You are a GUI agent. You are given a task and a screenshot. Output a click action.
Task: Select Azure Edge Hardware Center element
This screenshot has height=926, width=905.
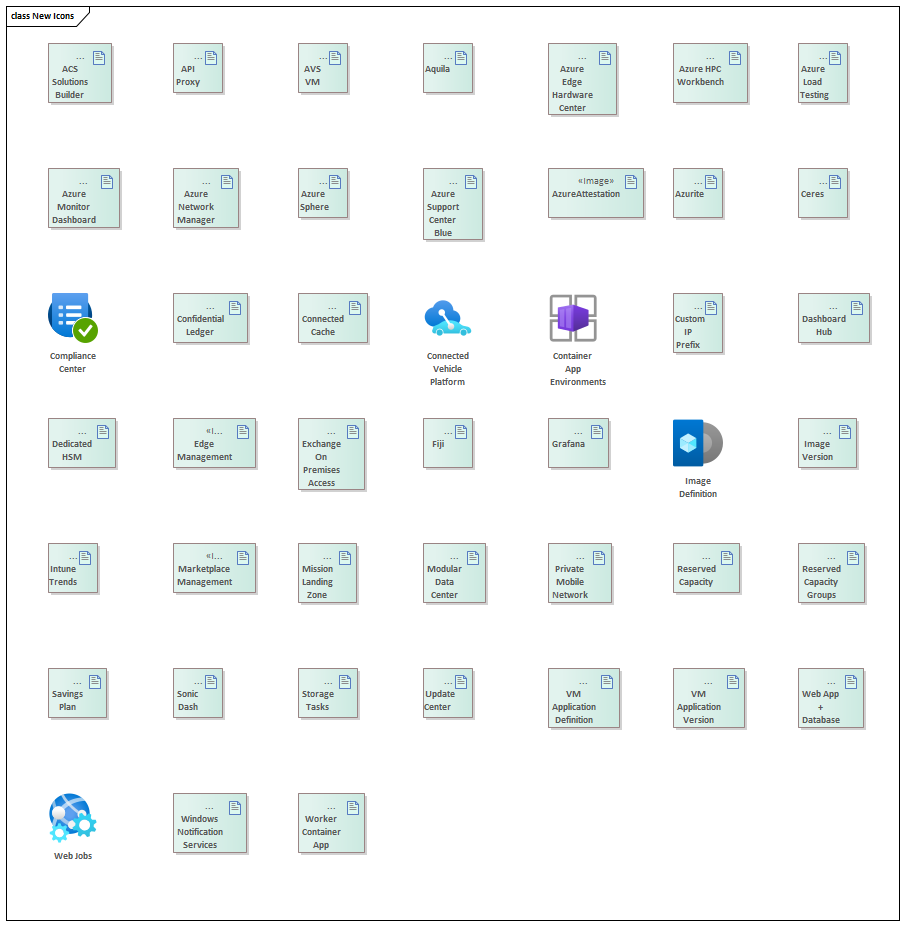[582, 79]
